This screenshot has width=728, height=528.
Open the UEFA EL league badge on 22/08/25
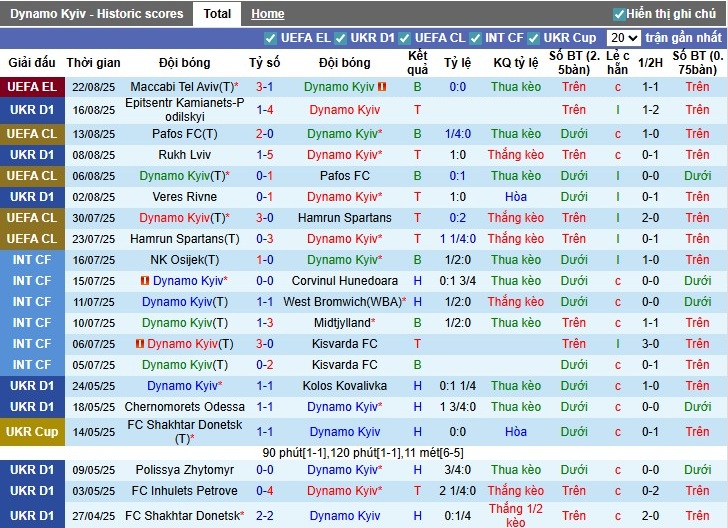tap(32, 87)
